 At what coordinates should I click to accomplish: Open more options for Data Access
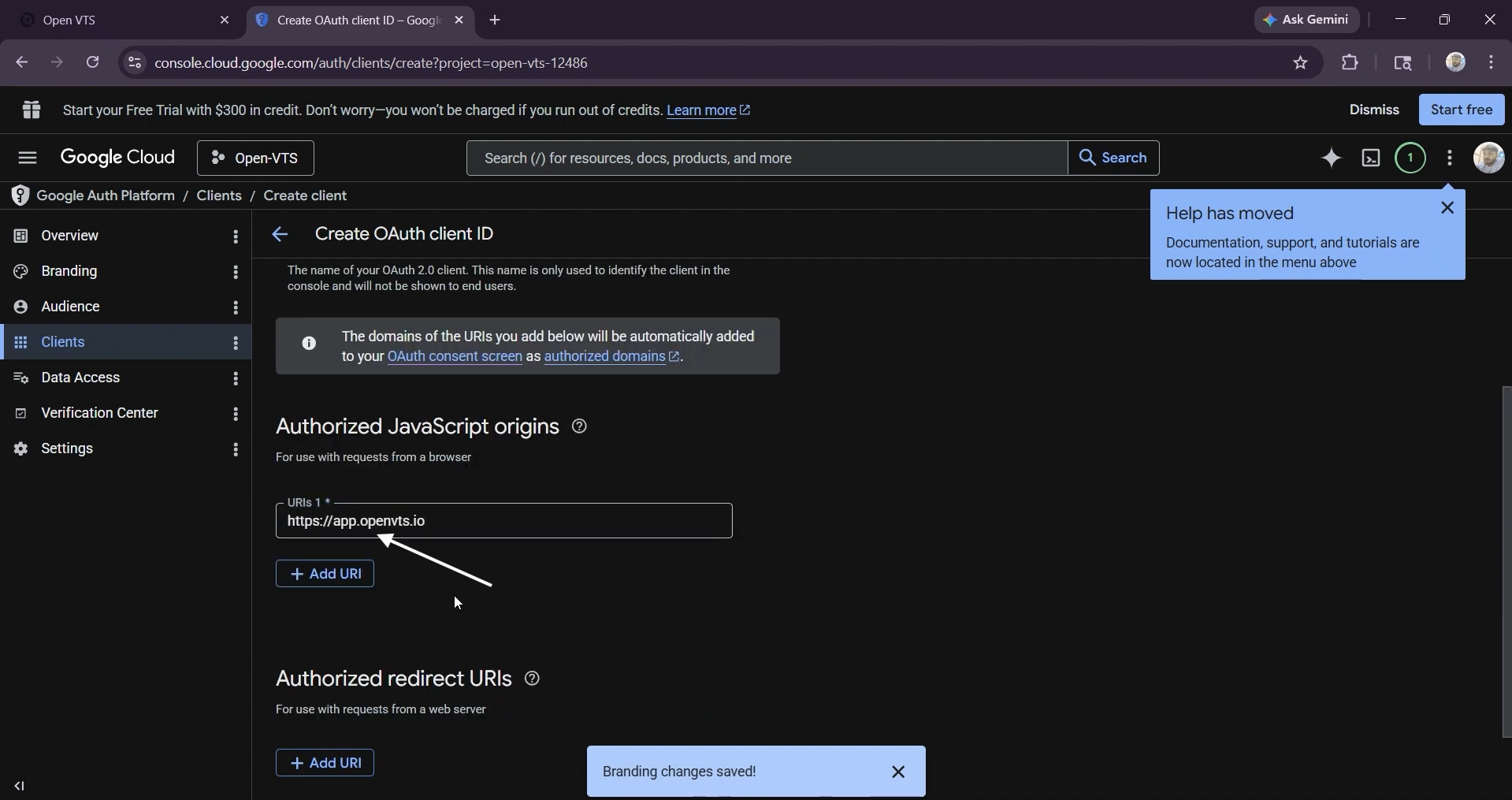point(236,378)
